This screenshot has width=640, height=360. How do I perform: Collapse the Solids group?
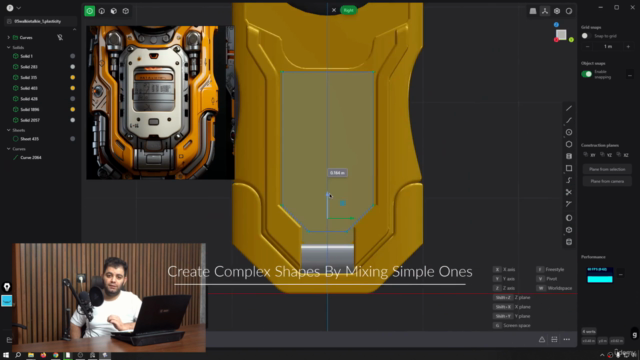point(9,47)
